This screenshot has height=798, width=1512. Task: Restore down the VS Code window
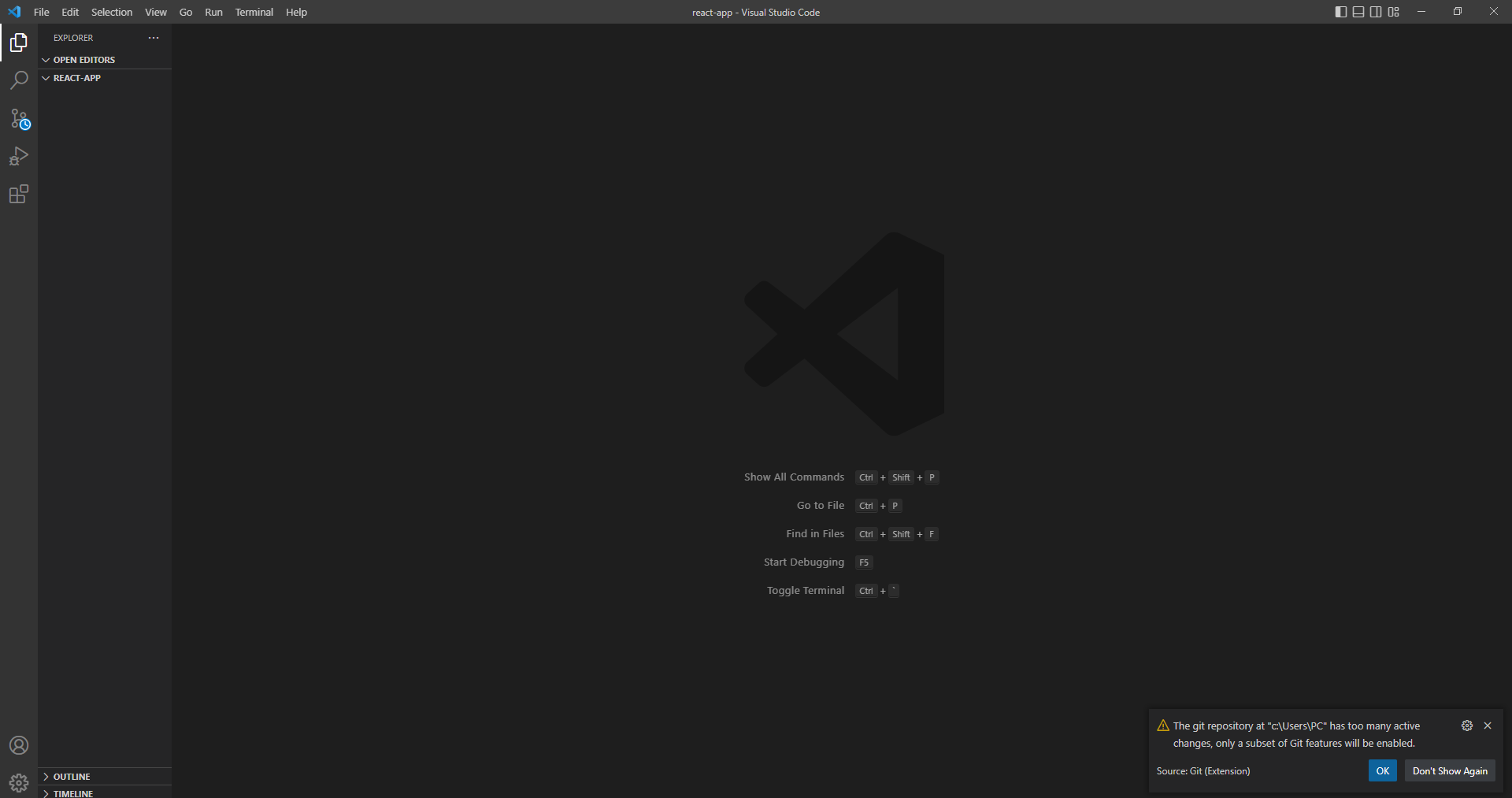1458,12
